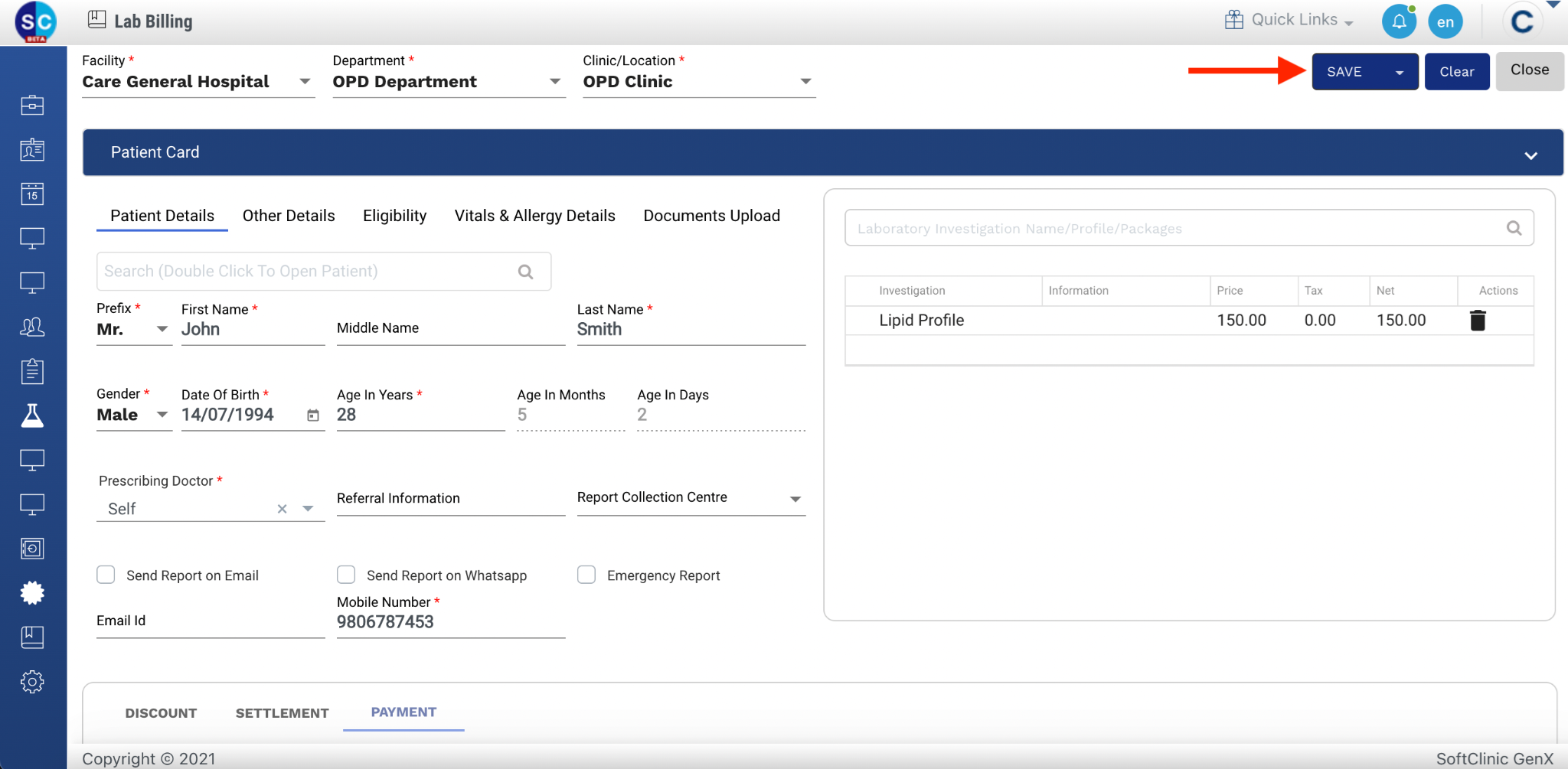Click the calendar sidebar icon
This screenshot has height=769, width=1568.
pyautogui.click(x=32, y=194)
